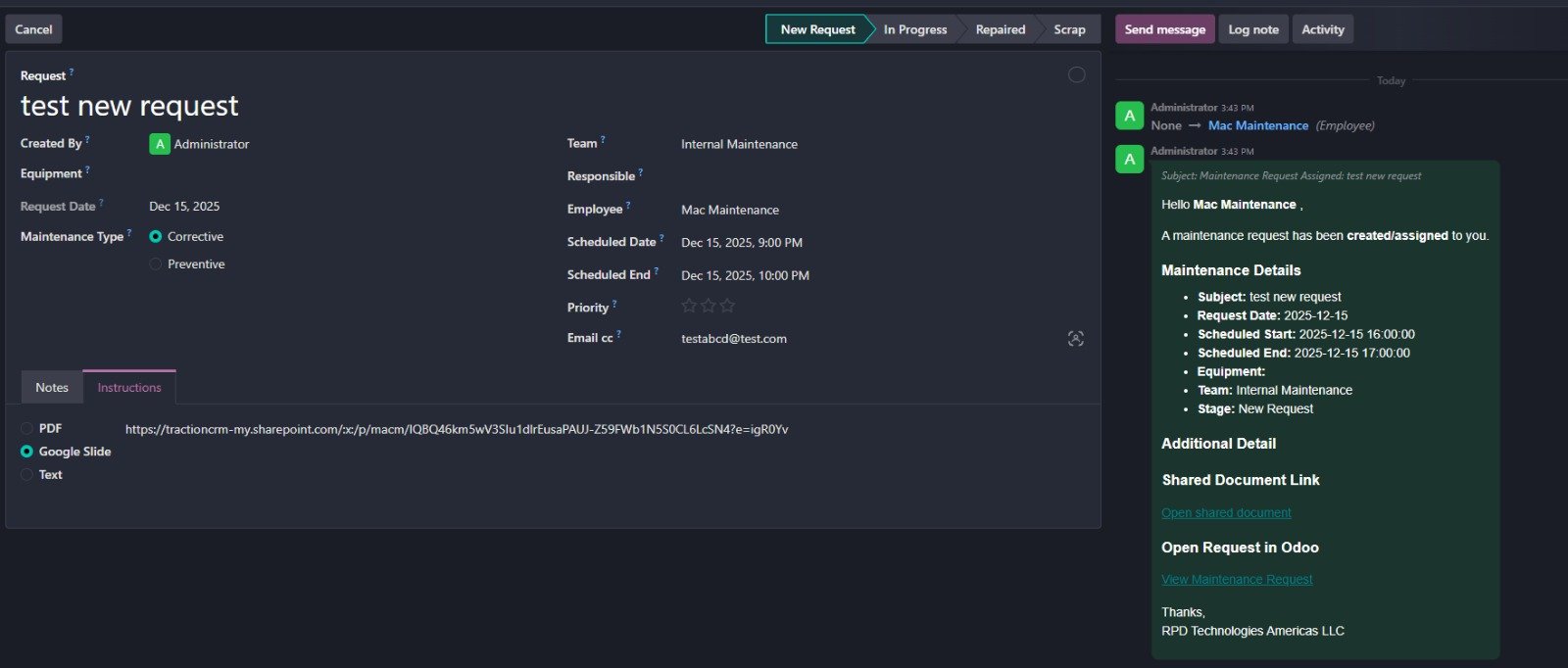Screen dimensions: 1568x668
Task: Click the Send message button
Action: click(x=1164, y=29)
